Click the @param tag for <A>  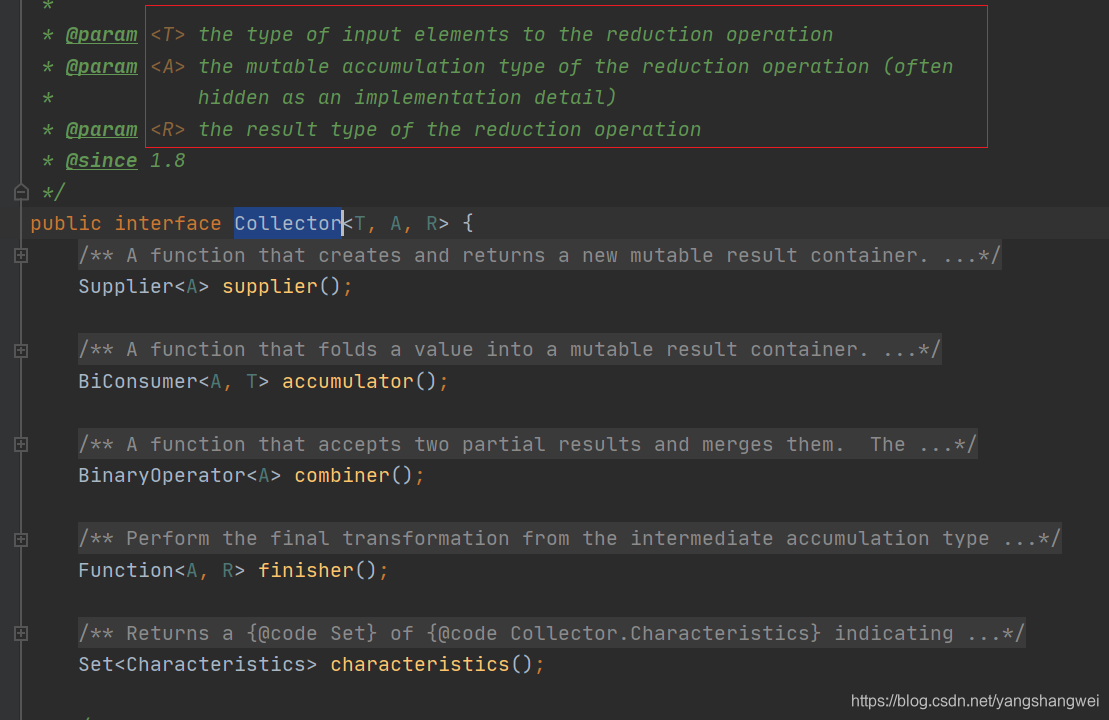(101, 66)
